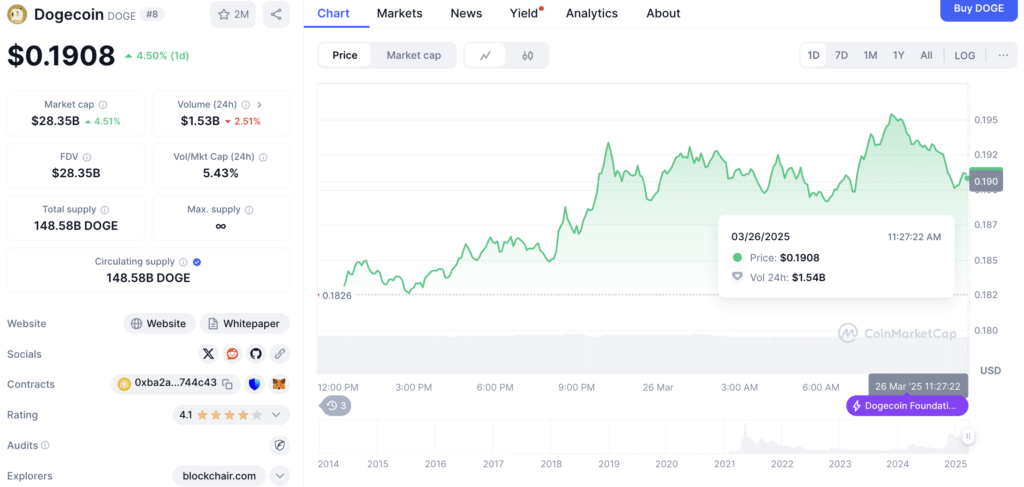The height and width of the screenshot is (487, 1024).
Task: Expand the Rating 4.1 dropdown
Action: 276,415
